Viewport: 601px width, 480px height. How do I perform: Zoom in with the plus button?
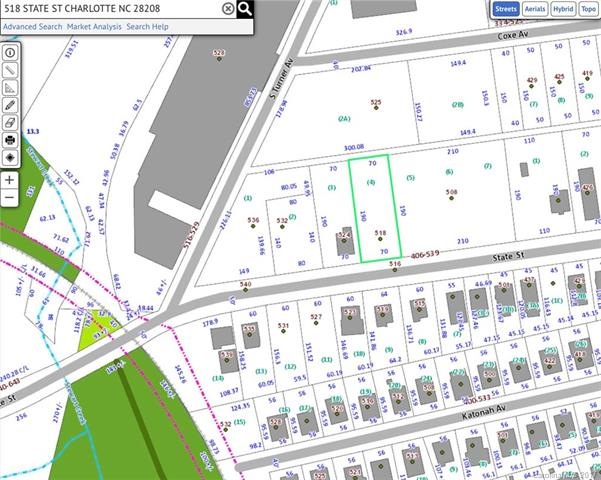tap(10, 180)
